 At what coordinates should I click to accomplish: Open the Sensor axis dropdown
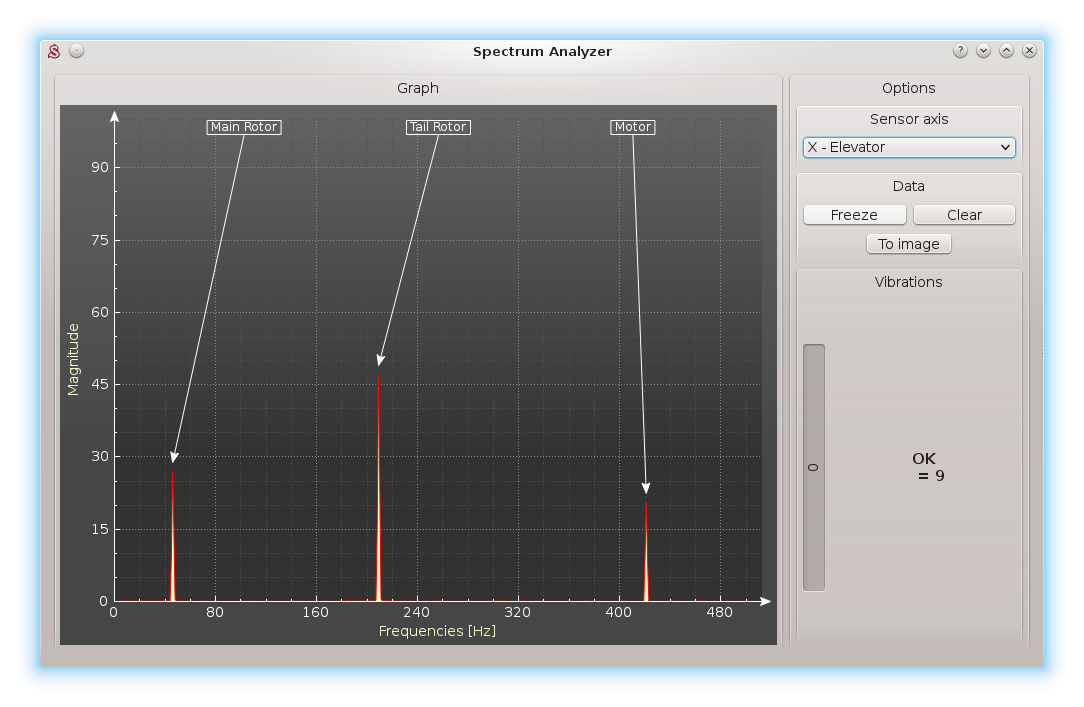tap(908, 147)
